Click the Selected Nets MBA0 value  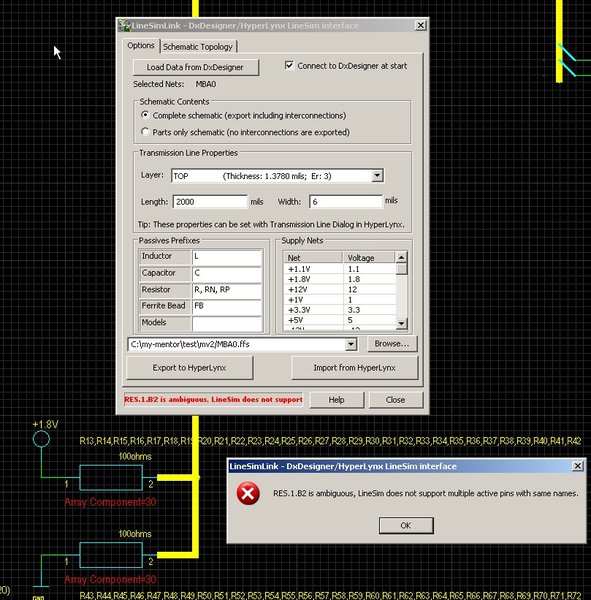click(206, 84)
